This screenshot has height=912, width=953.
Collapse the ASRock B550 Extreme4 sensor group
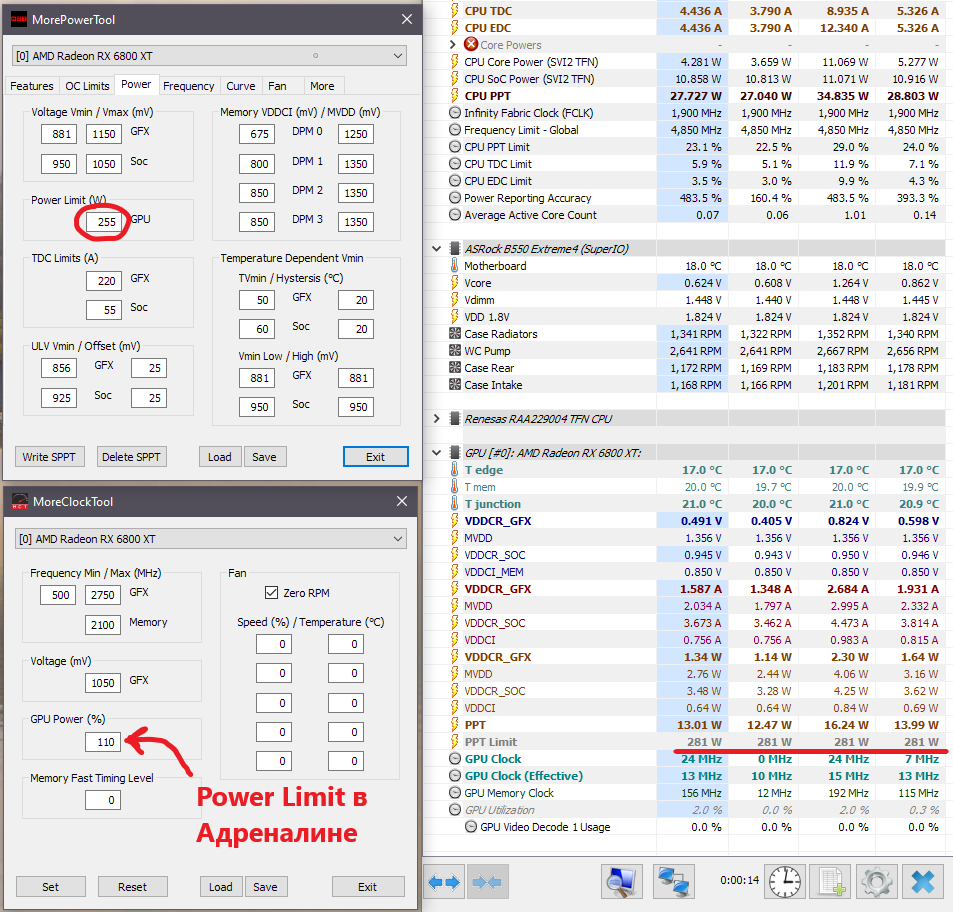coord(436,249)
